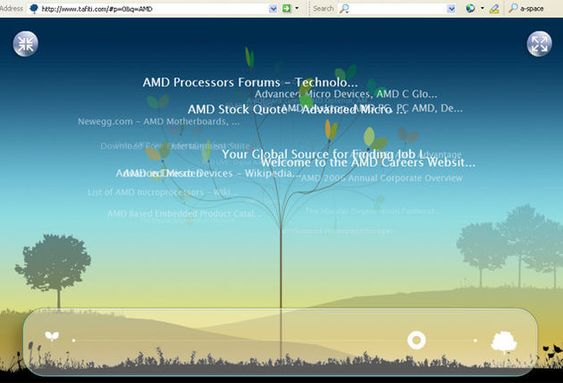The height and width of the screenshot is (383, 563).
Task: Open the dropdown beside the globe icon
Action: tap(482, 8)
